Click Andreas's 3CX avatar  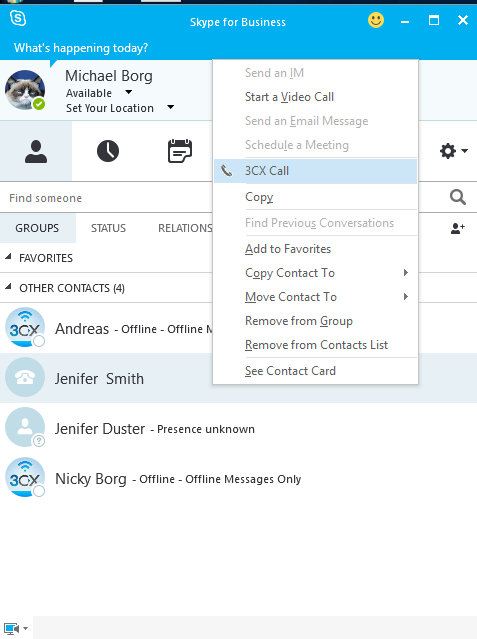click(25, 327)
